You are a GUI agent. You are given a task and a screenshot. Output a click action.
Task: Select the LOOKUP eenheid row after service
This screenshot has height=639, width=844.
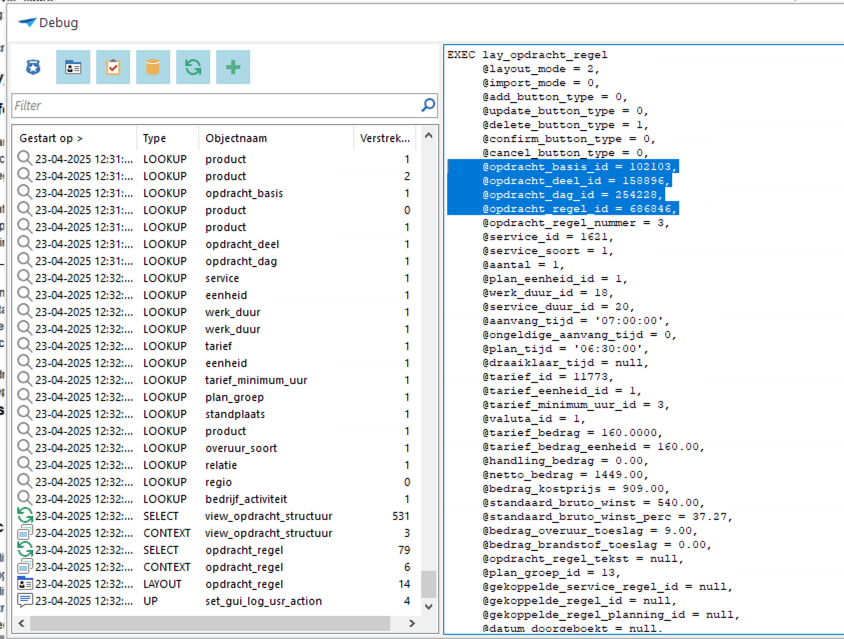217,295
